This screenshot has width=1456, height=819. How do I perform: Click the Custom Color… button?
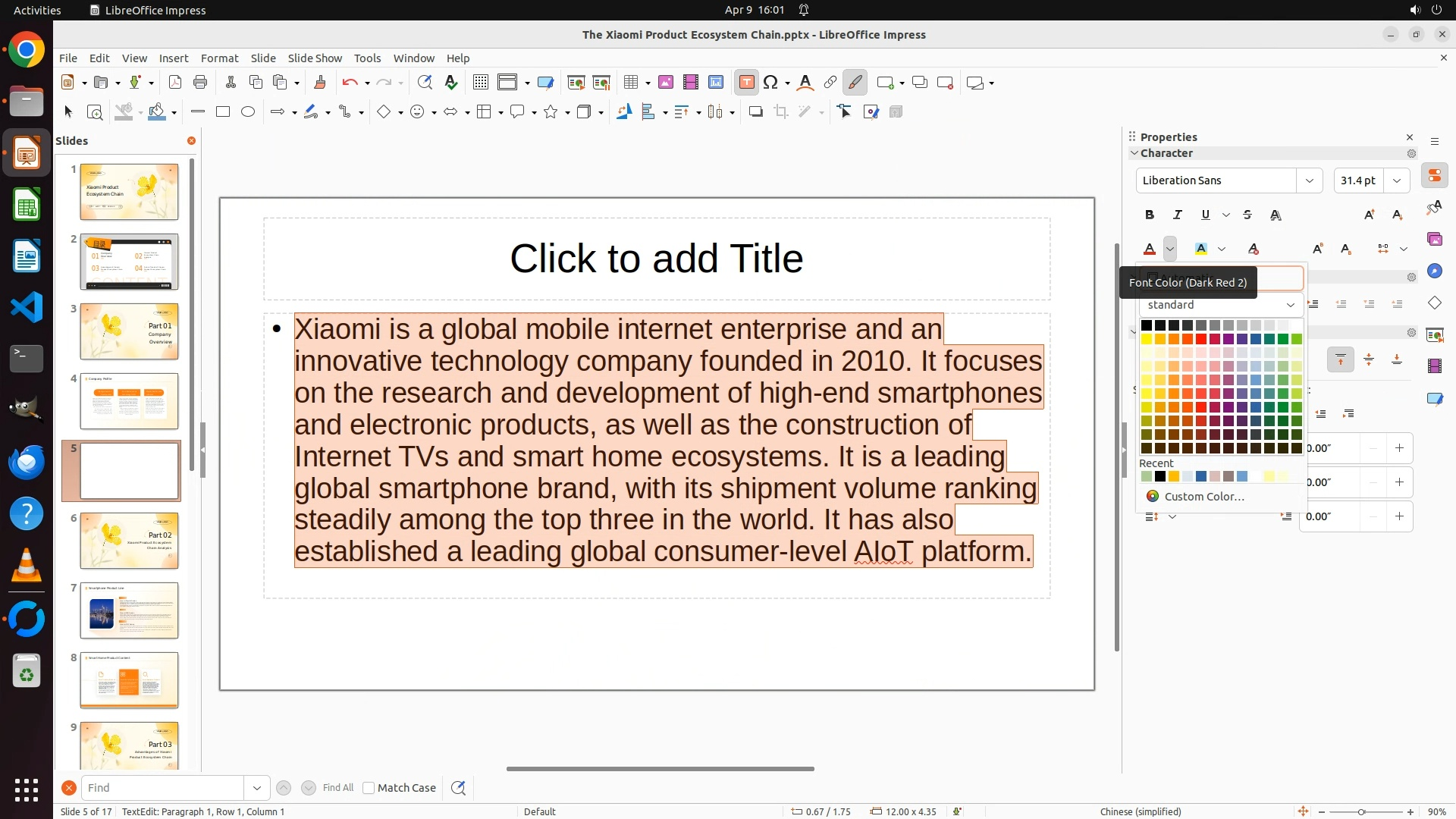1203,497
